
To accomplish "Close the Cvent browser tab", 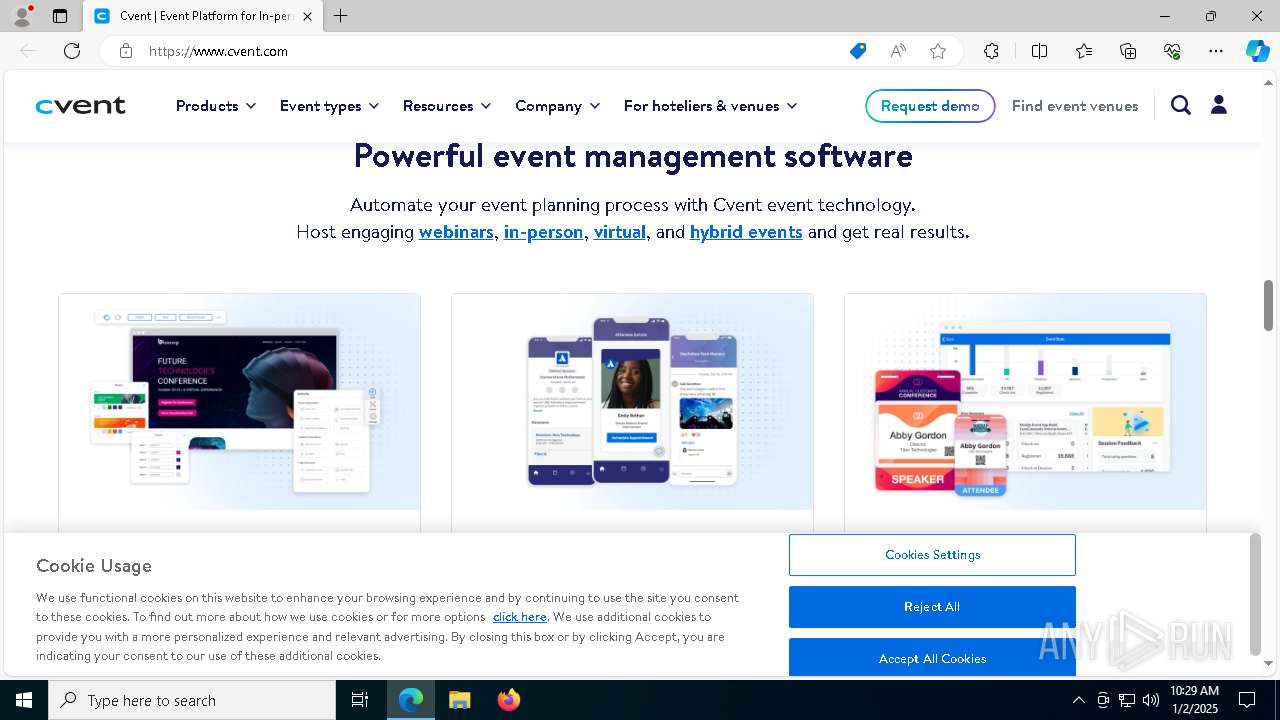I will pyautogui.click(x=308, y=16).
